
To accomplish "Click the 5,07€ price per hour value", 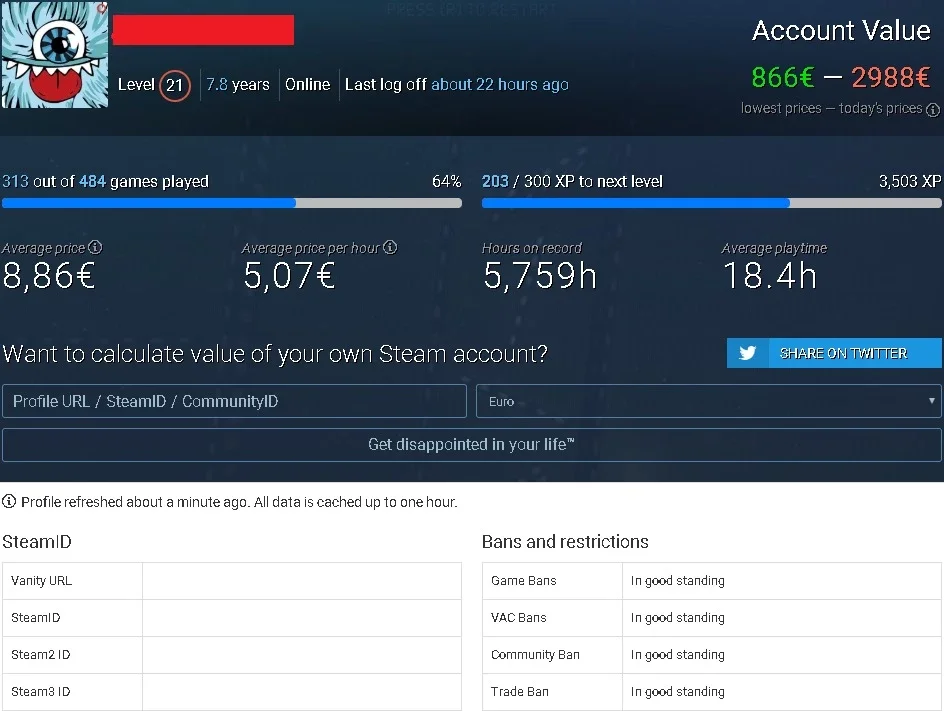I will (x=290, y=276).
